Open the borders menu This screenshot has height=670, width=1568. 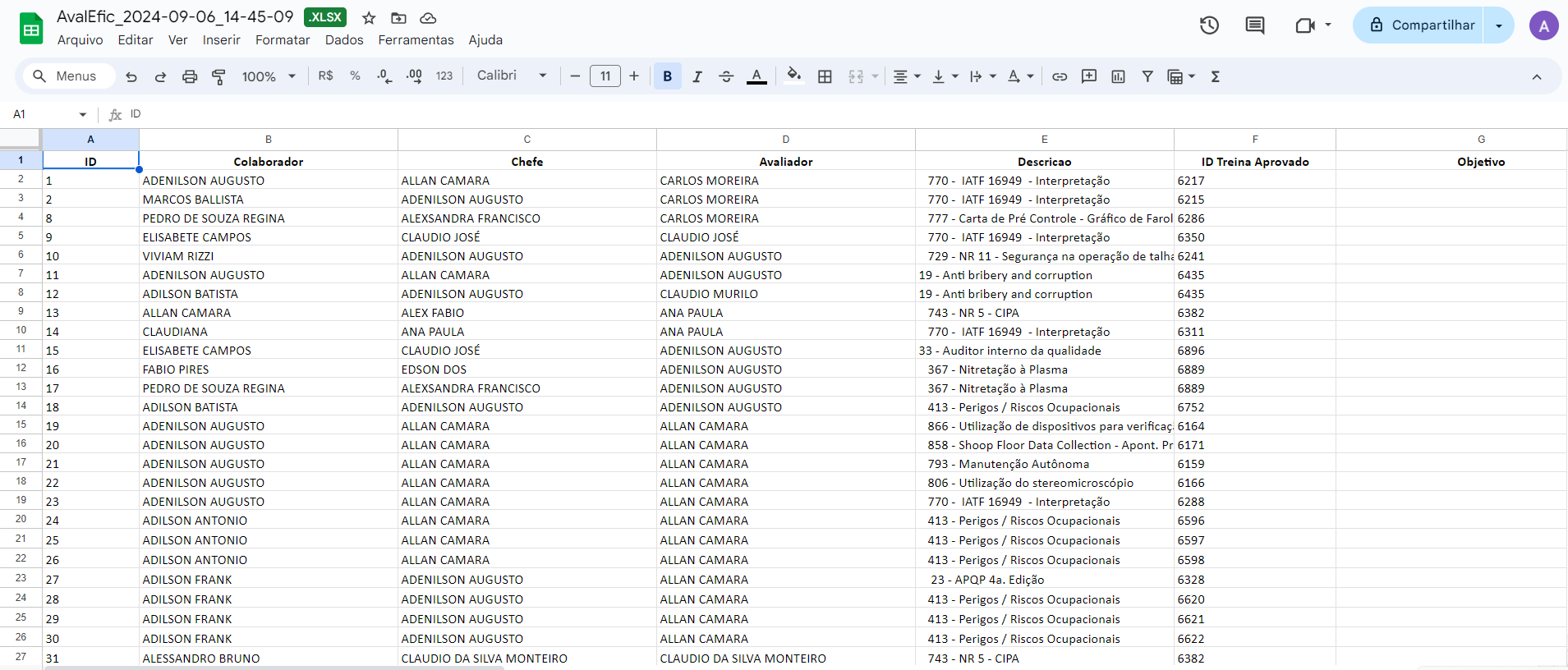[825, 76]
